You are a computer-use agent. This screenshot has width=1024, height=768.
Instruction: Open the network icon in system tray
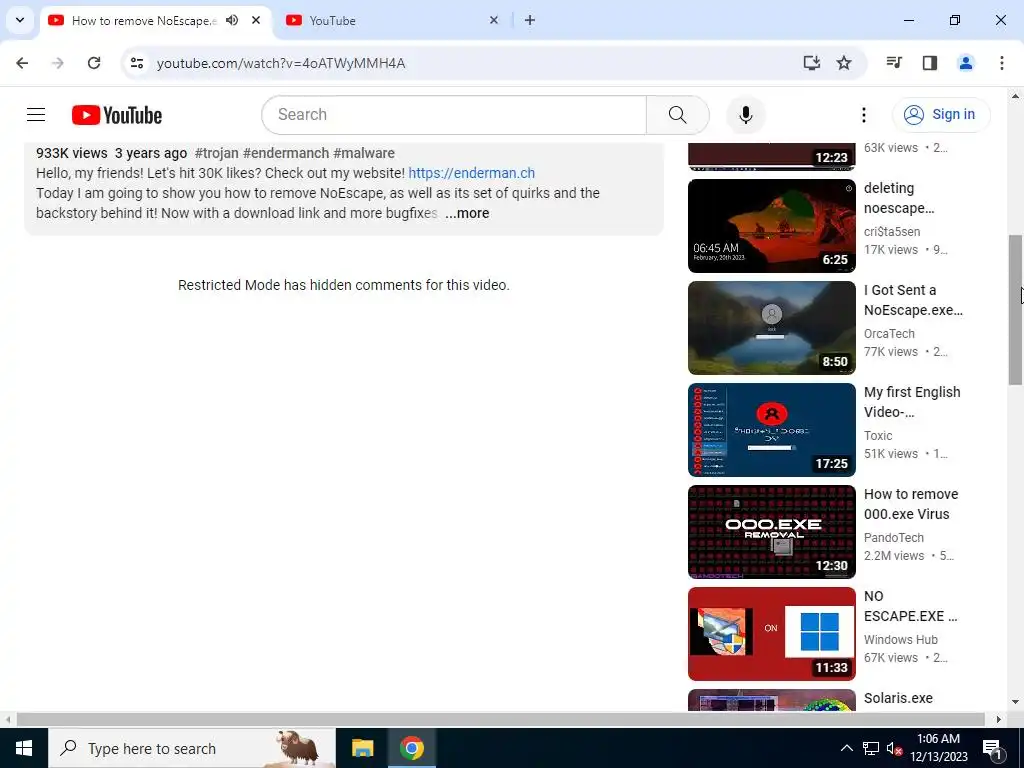point(871,748)
